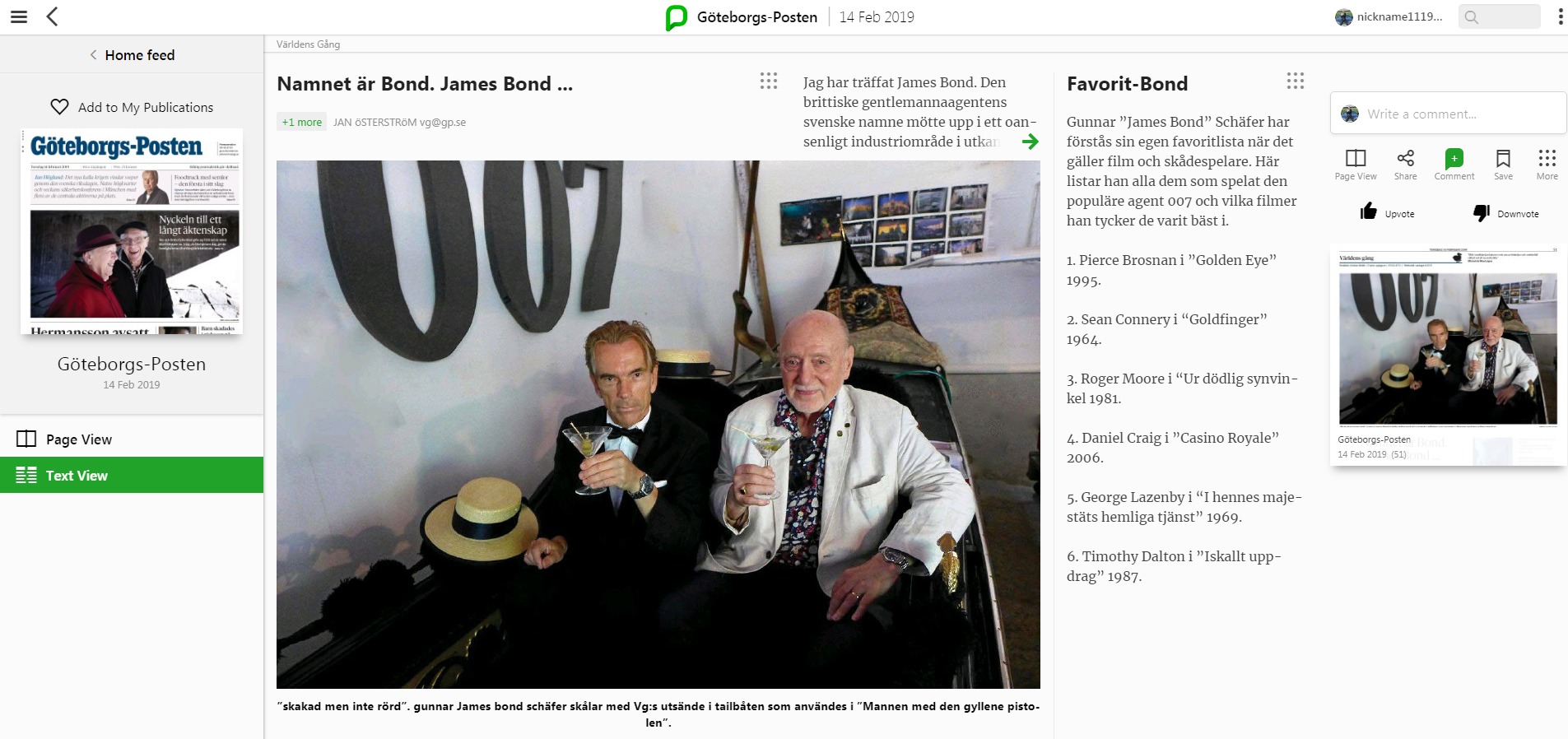The width and height of the screenshot is (1568, 739).
Task: Open Göteborgs-Posten front page thumbnail
Action: point(132,231)
